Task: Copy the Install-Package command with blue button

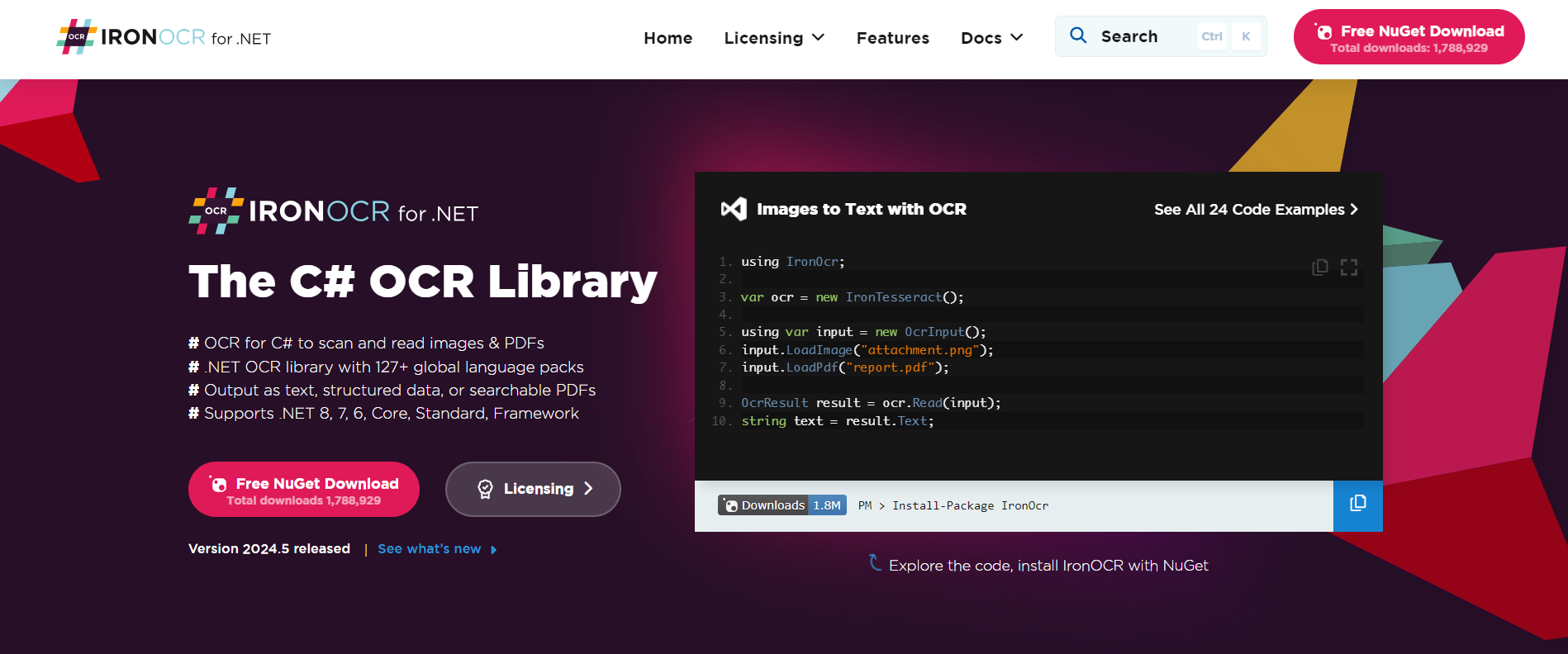Action: pos(1357,505)
